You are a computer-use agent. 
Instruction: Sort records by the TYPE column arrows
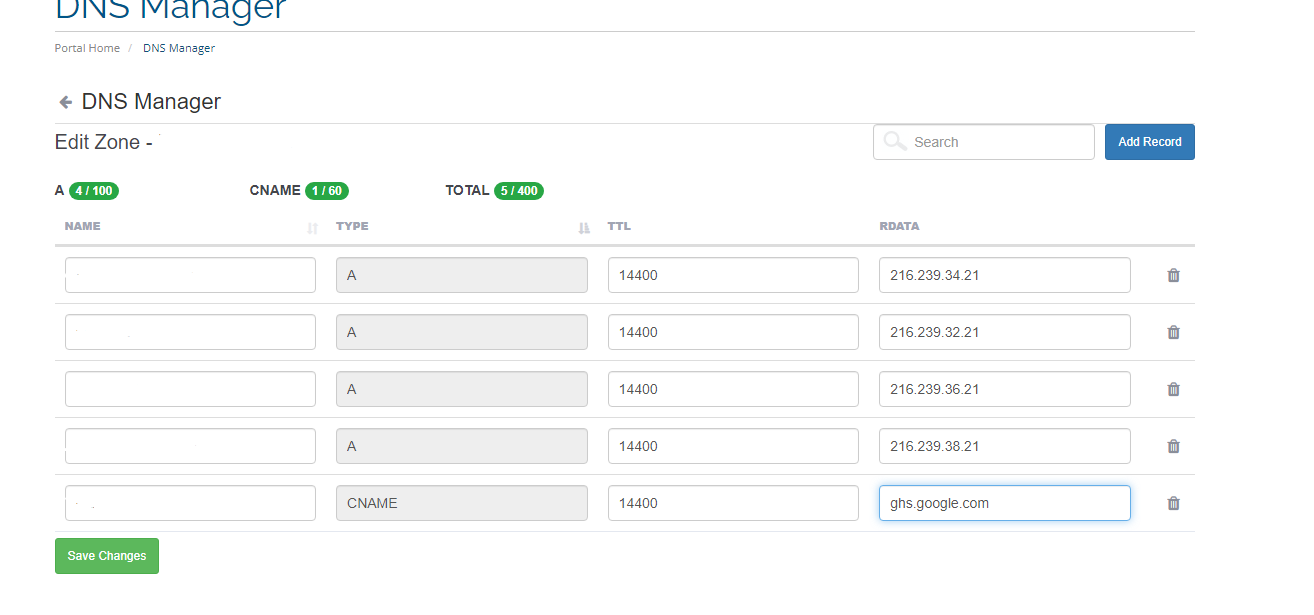584,228
